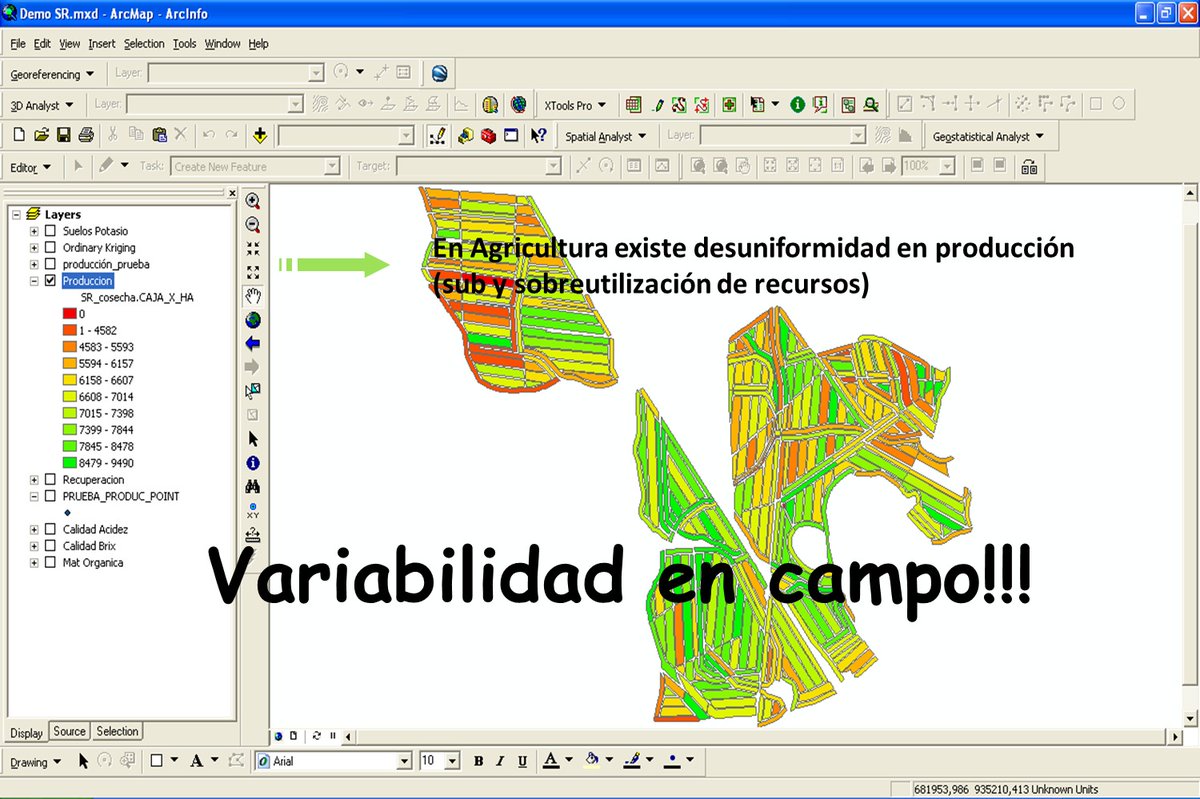
Task: Enable the Ordinary Kriging layer checkbox
Action: (x=50, y=248)
